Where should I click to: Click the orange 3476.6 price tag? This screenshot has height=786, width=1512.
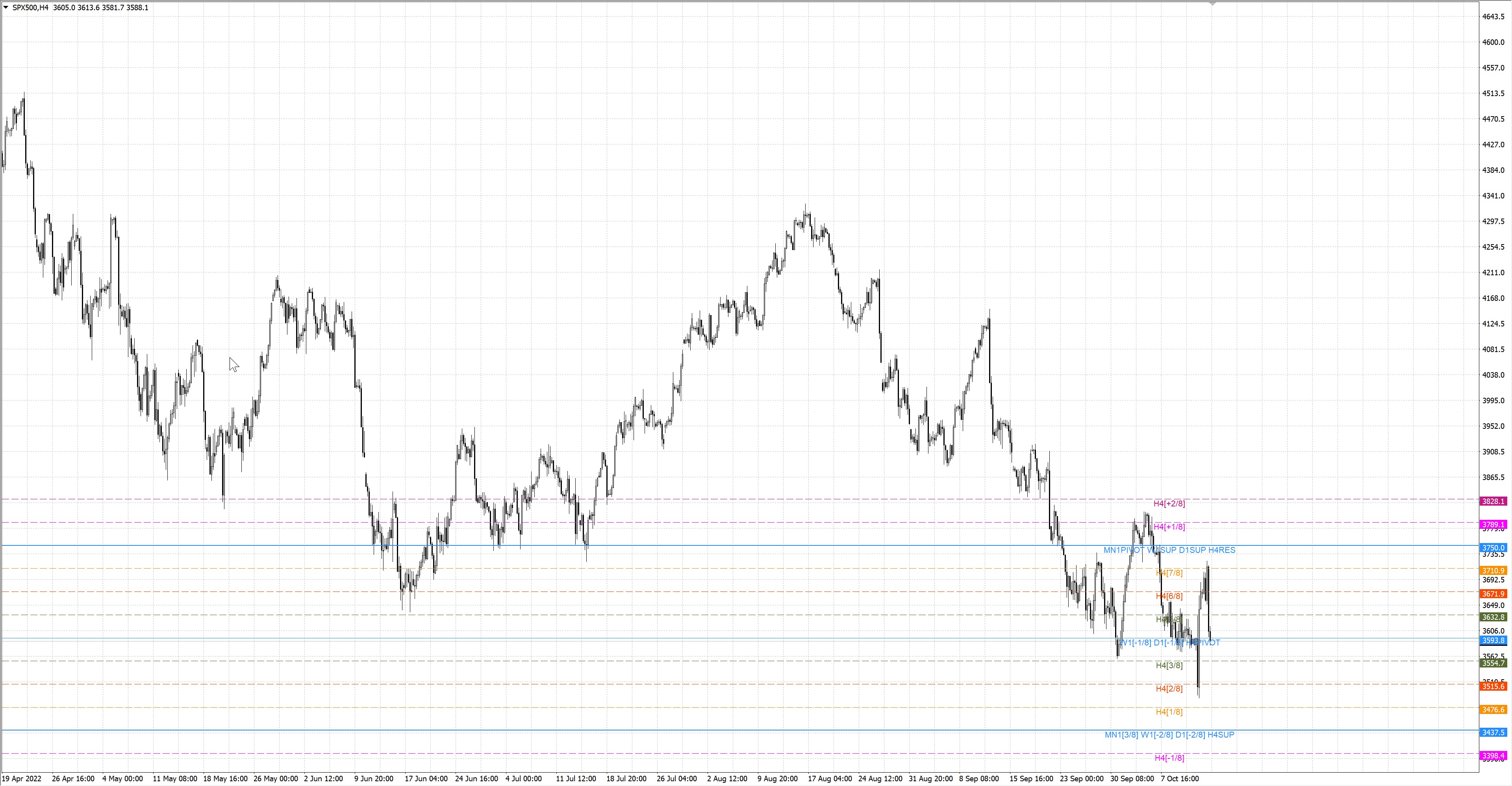pyautogui.click(x=1493, y=709)
